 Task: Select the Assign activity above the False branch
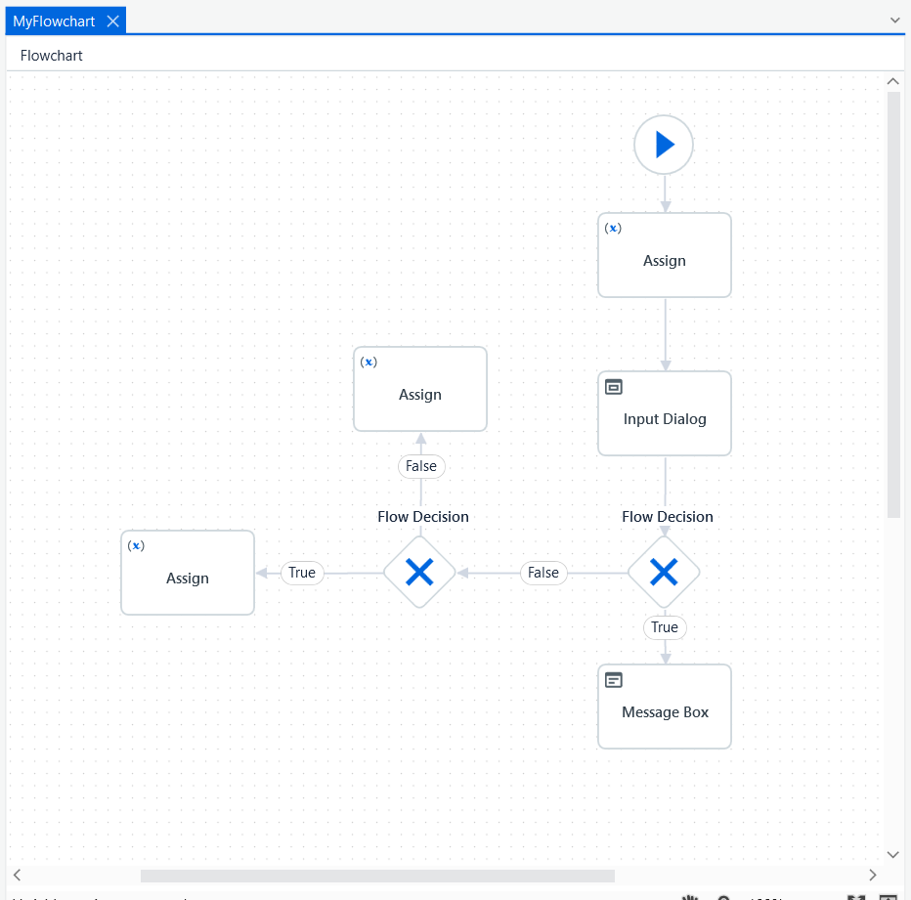point(420,389)
